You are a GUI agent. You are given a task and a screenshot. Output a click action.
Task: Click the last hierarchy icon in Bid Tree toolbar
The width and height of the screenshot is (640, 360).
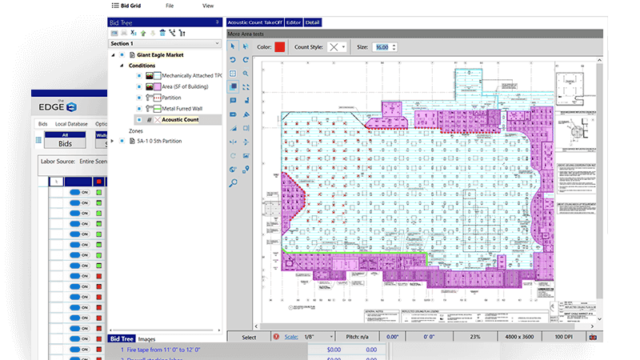182,33
